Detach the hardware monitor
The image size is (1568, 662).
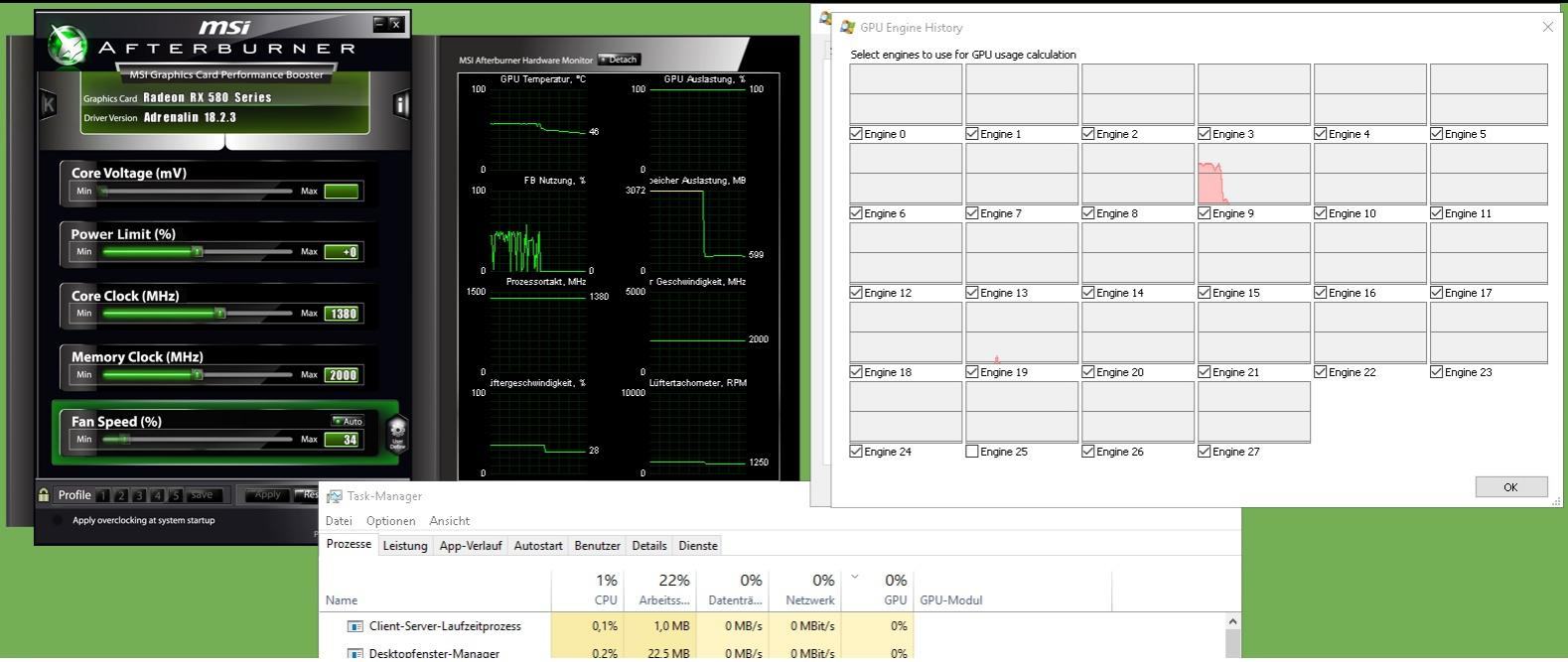619,60
